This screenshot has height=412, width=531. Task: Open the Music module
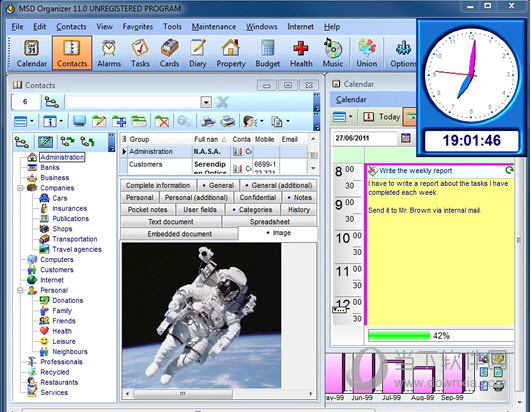click(333, 53)
